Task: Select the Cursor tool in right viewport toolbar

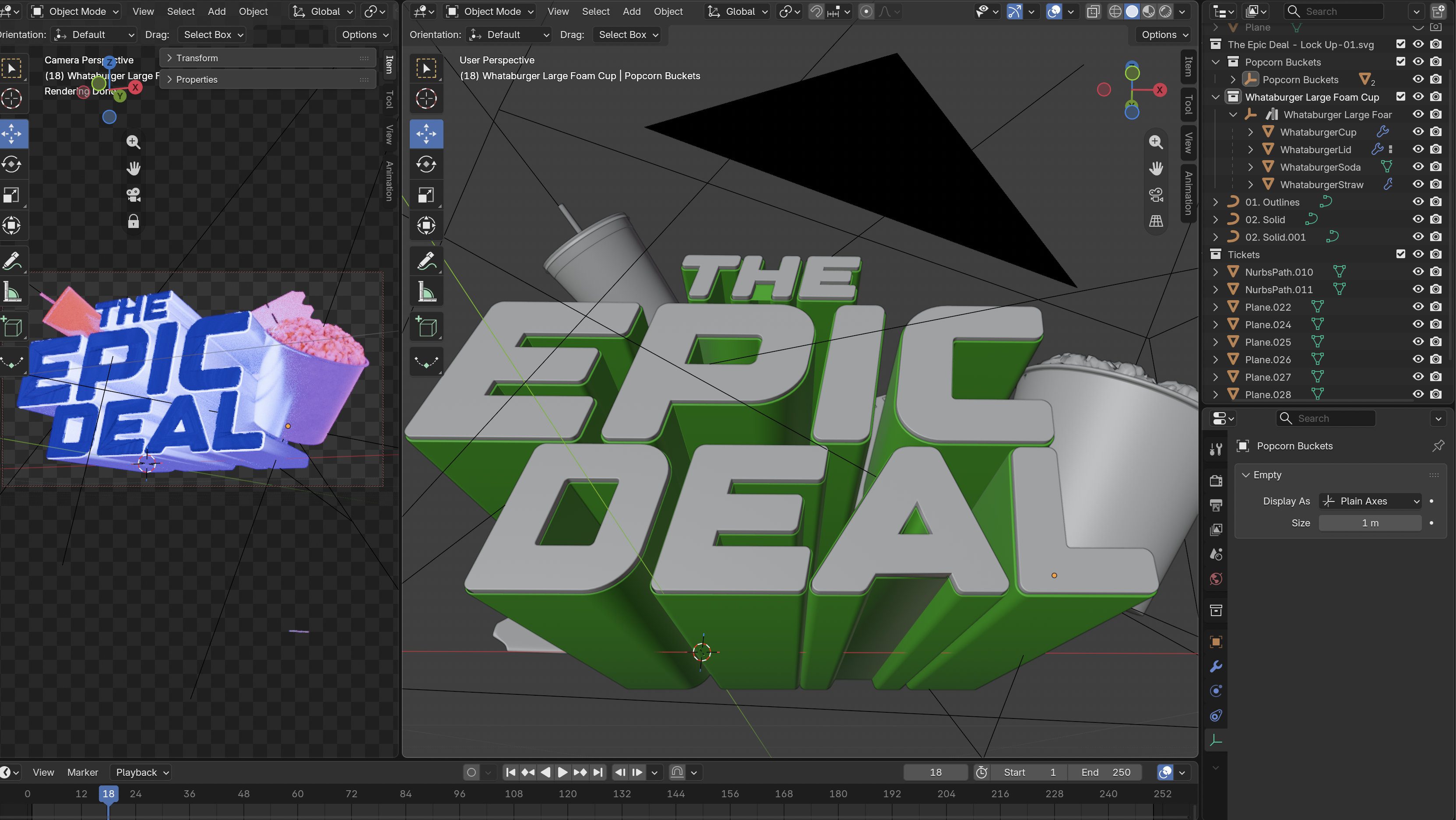Action: point(426,99)
